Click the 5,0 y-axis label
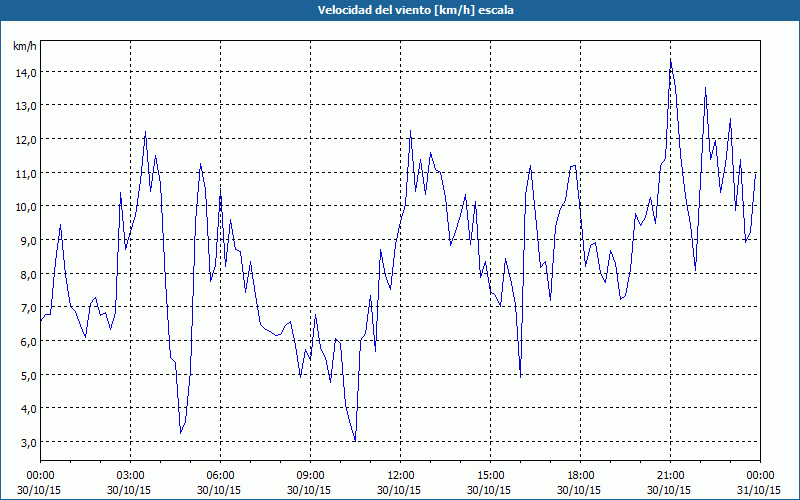Screen dimensions: 800x500 (x=28, y=376)
